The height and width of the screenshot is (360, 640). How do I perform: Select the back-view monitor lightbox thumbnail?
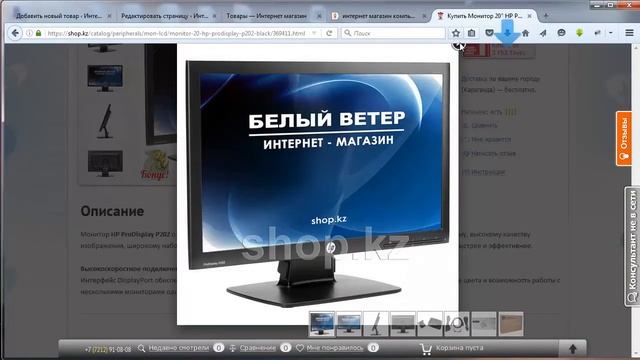tap(402, 324)
